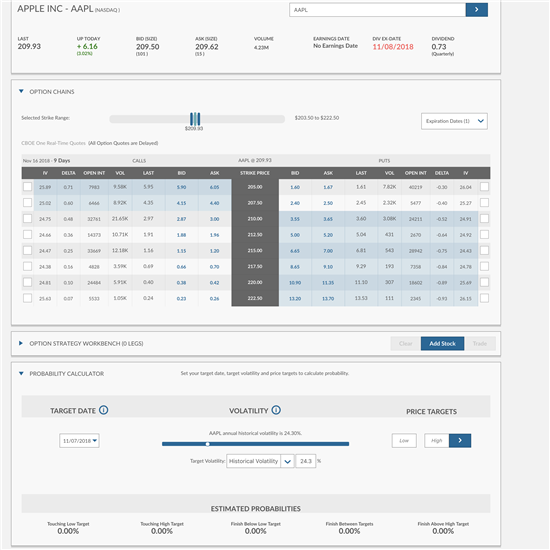Click the High price target field
Viewport: 550px width, 550px height.
click(437, 441)
